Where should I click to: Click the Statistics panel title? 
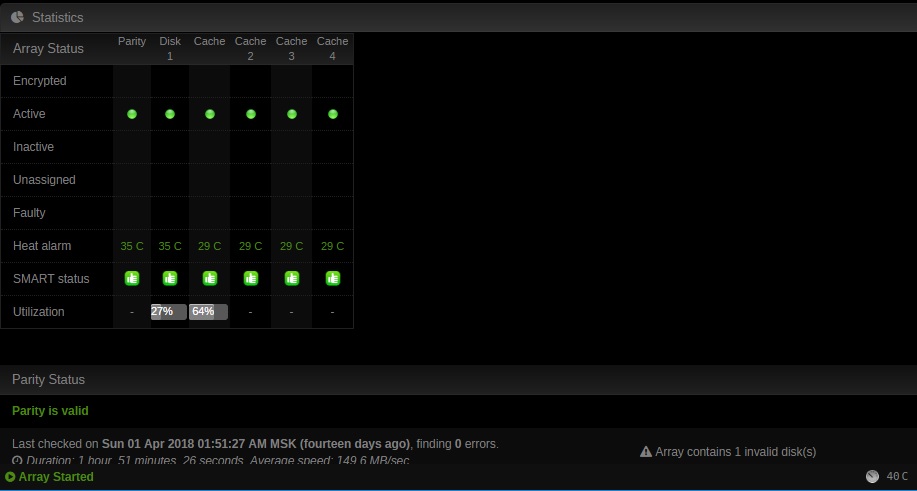point(57,18)
